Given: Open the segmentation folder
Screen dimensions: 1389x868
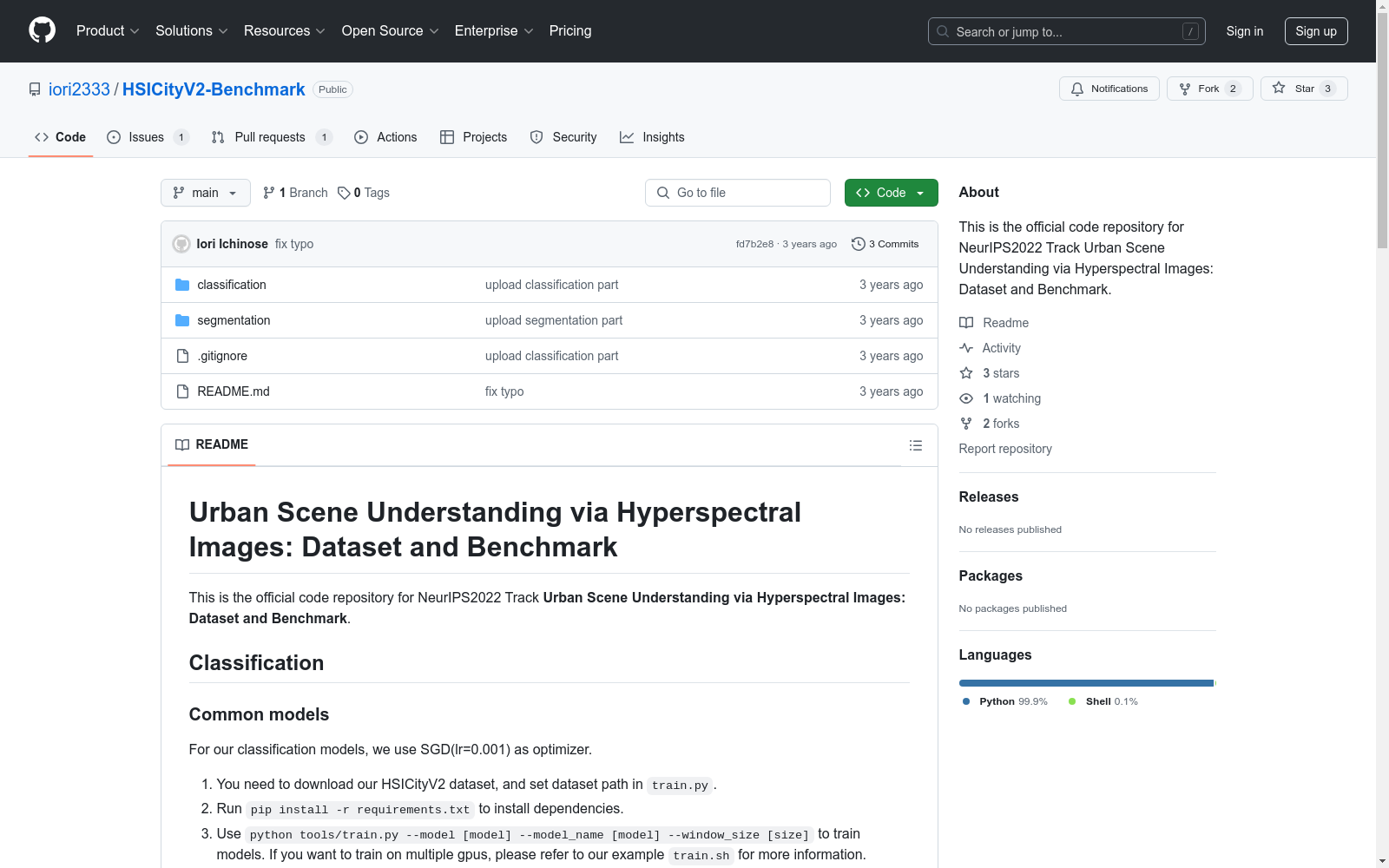Looking at the screenshot, I should pyautogui.click(x=234, y=320).
